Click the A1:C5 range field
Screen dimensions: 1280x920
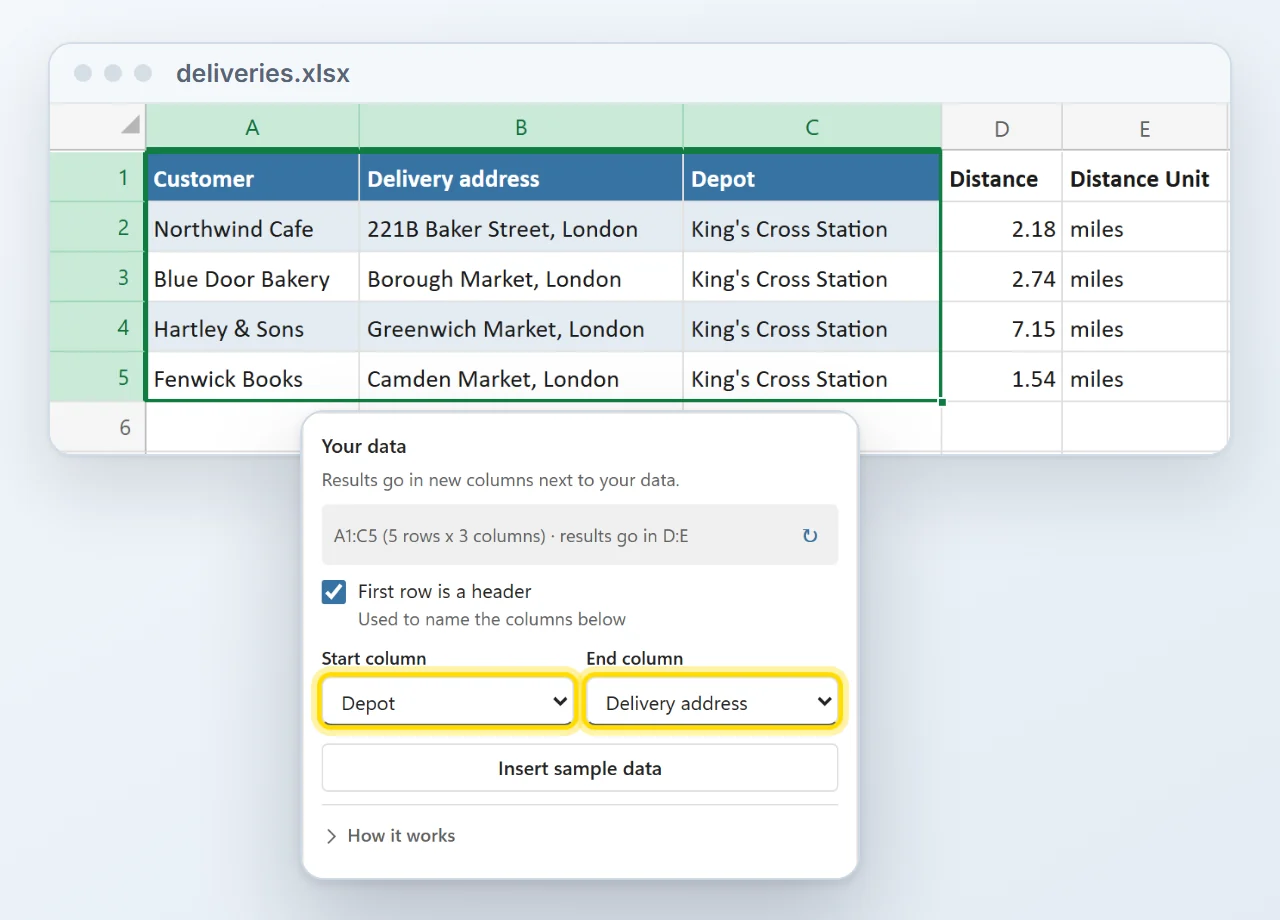click(x=580, y=535)
